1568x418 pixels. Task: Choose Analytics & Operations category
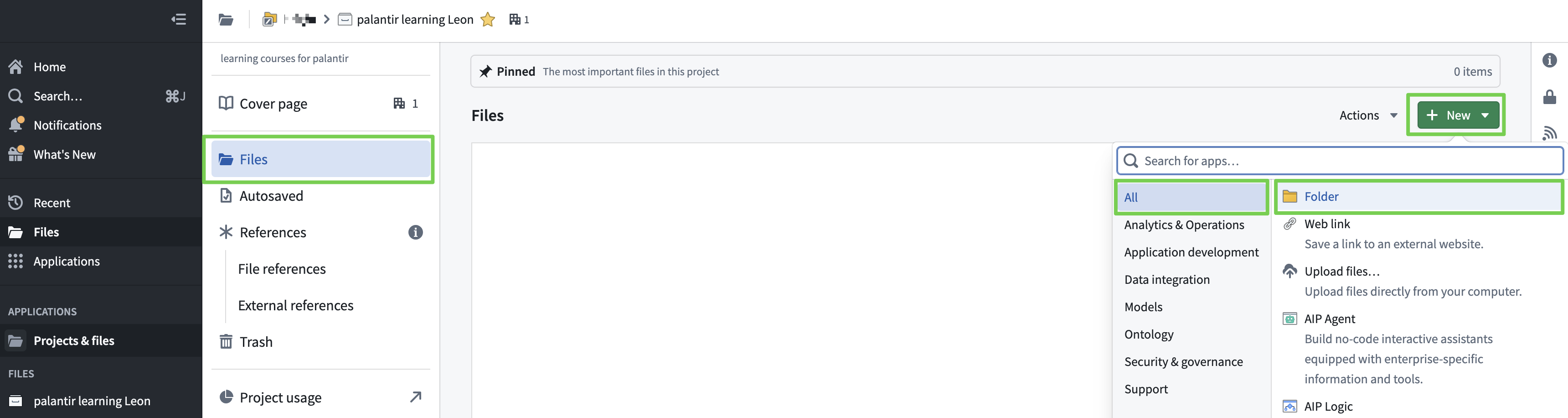1184,225
